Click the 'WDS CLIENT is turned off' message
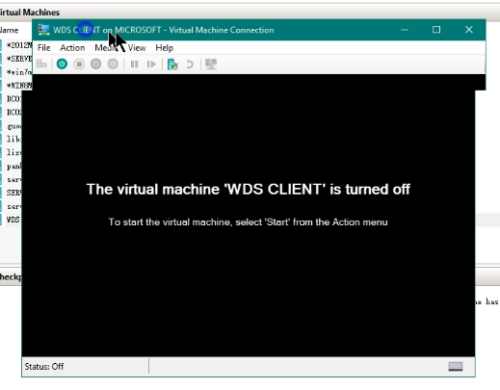Viewport: 500px width, 390px height. click(x=248, y=189)
